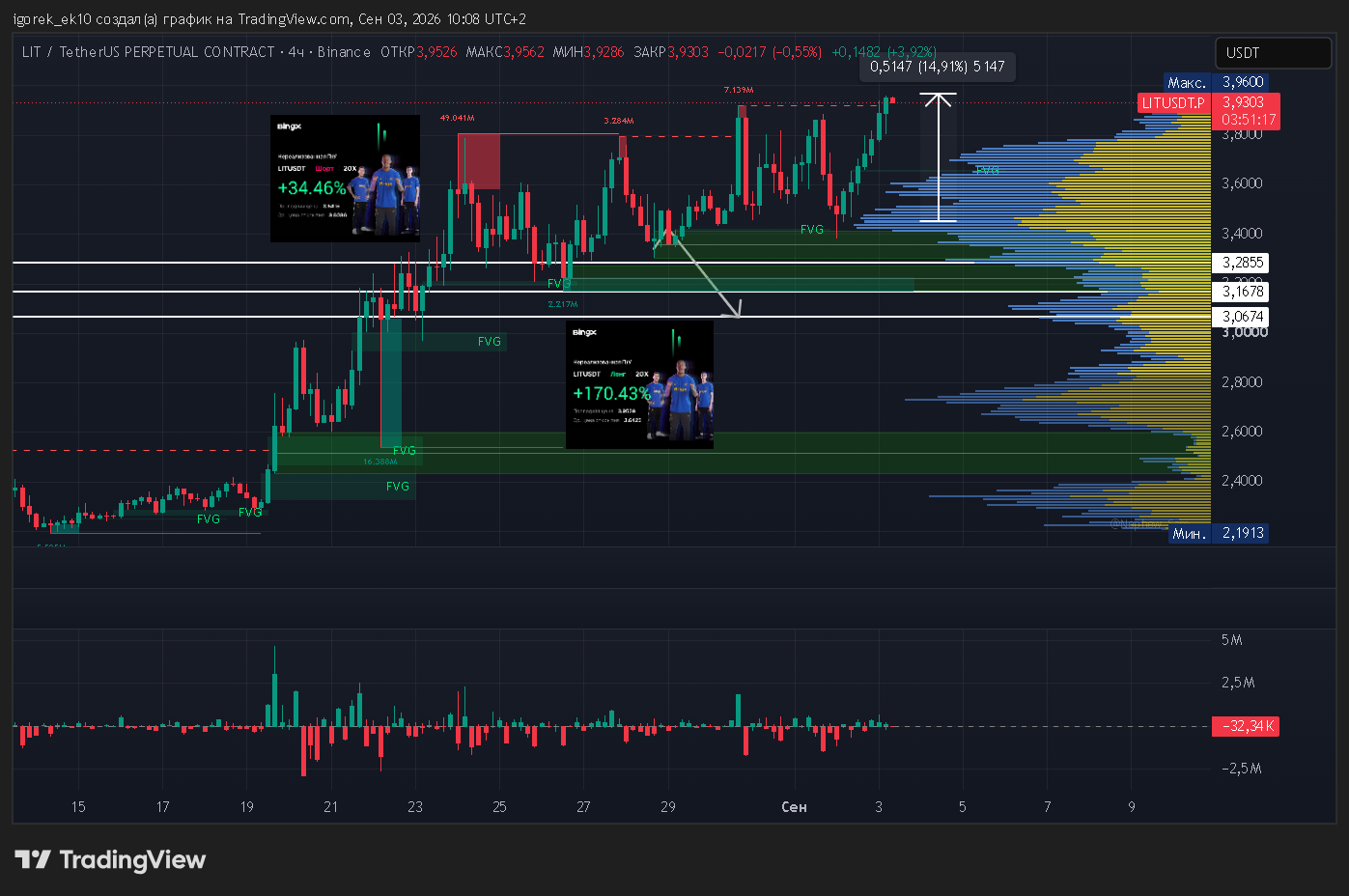Click the author line starting igorek_ek10
Image resolution: width=1349 pixels, height=896 pixels.
point(270,19)
